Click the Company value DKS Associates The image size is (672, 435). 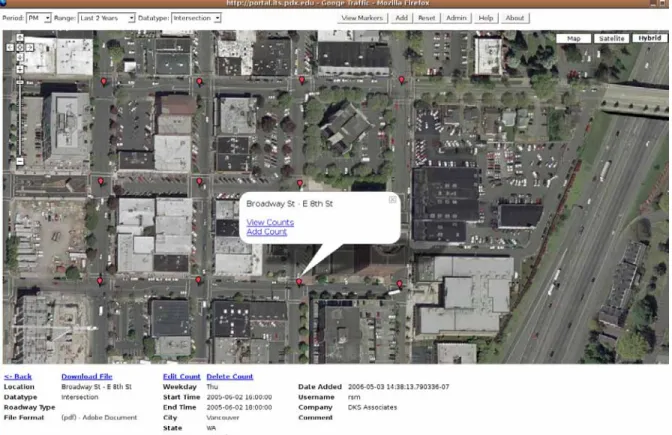pos(372,407)
